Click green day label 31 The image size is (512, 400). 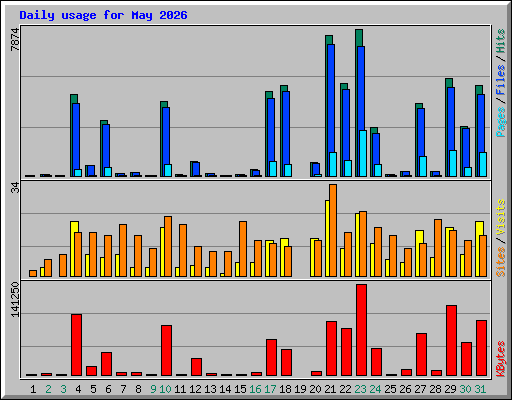click(480, 389)
